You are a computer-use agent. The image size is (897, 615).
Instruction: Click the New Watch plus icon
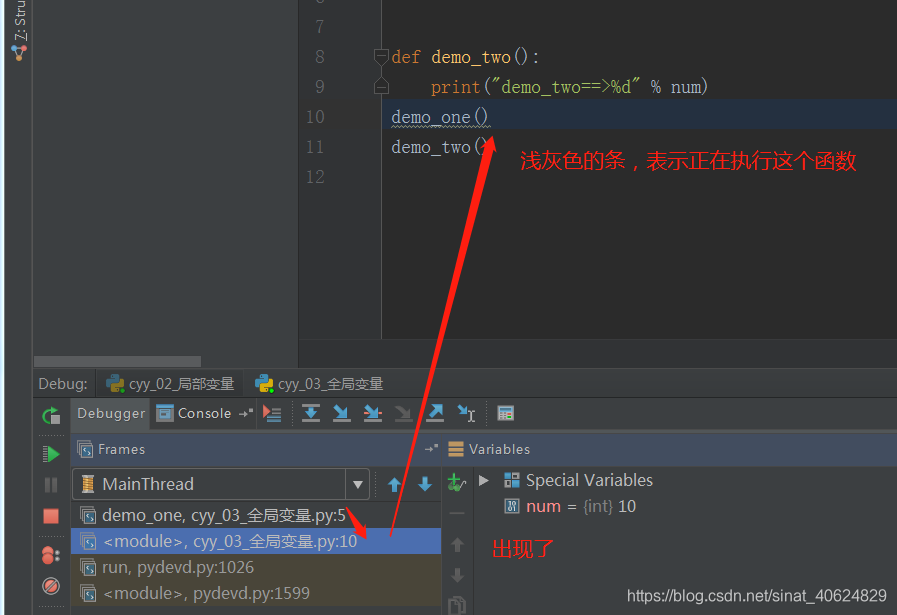coord(457,483)
